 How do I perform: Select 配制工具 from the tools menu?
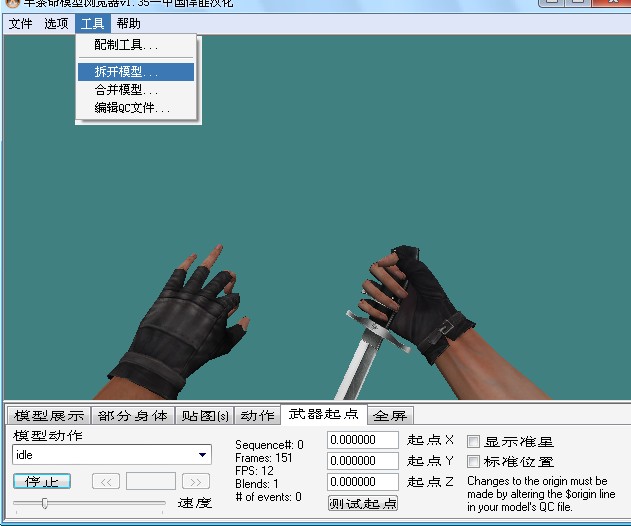[x=126, y=46]
